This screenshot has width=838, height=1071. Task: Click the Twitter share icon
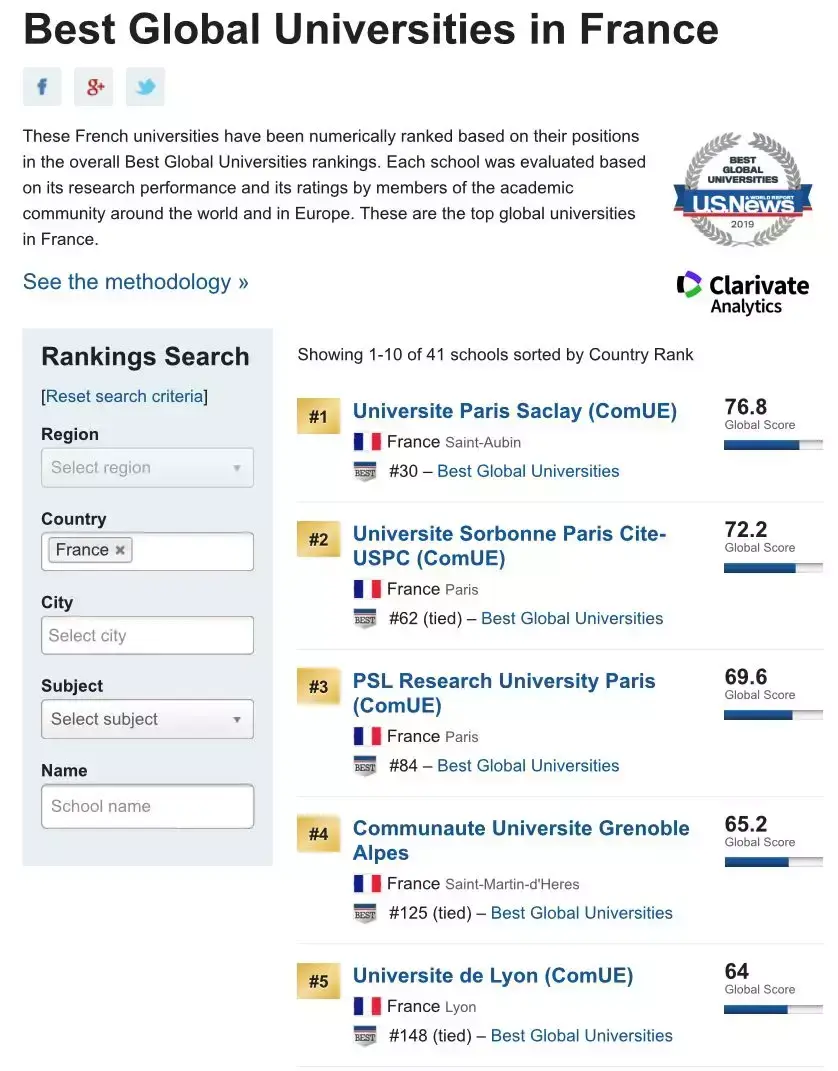[x=145, y=87]
